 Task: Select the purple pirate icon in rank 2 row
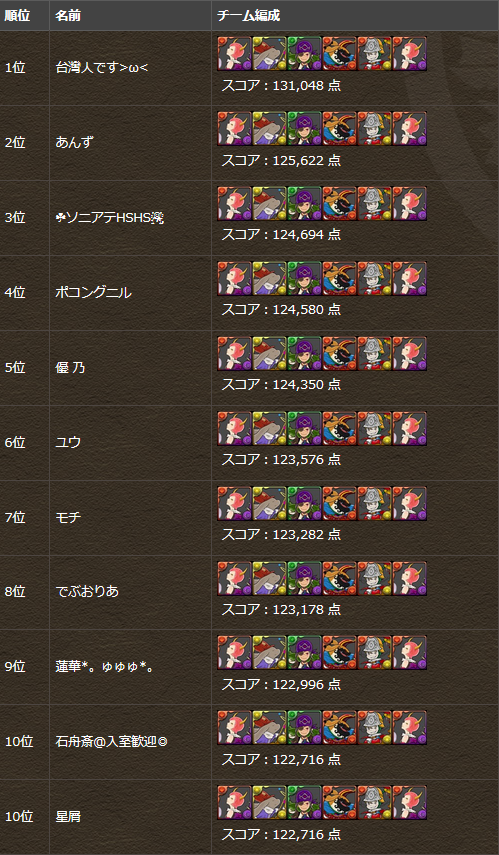pos(304,129)
